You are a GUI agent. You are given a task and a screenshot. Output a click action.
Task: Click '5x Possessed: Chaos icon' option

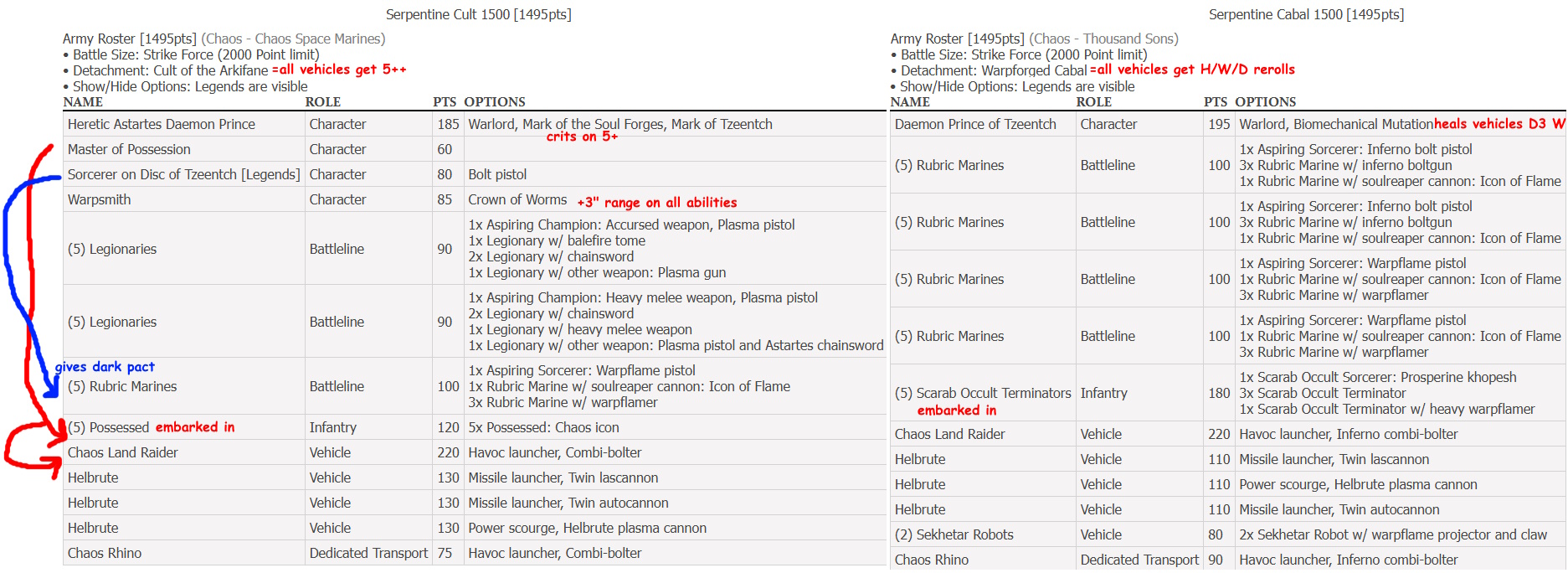click(543, 427)
